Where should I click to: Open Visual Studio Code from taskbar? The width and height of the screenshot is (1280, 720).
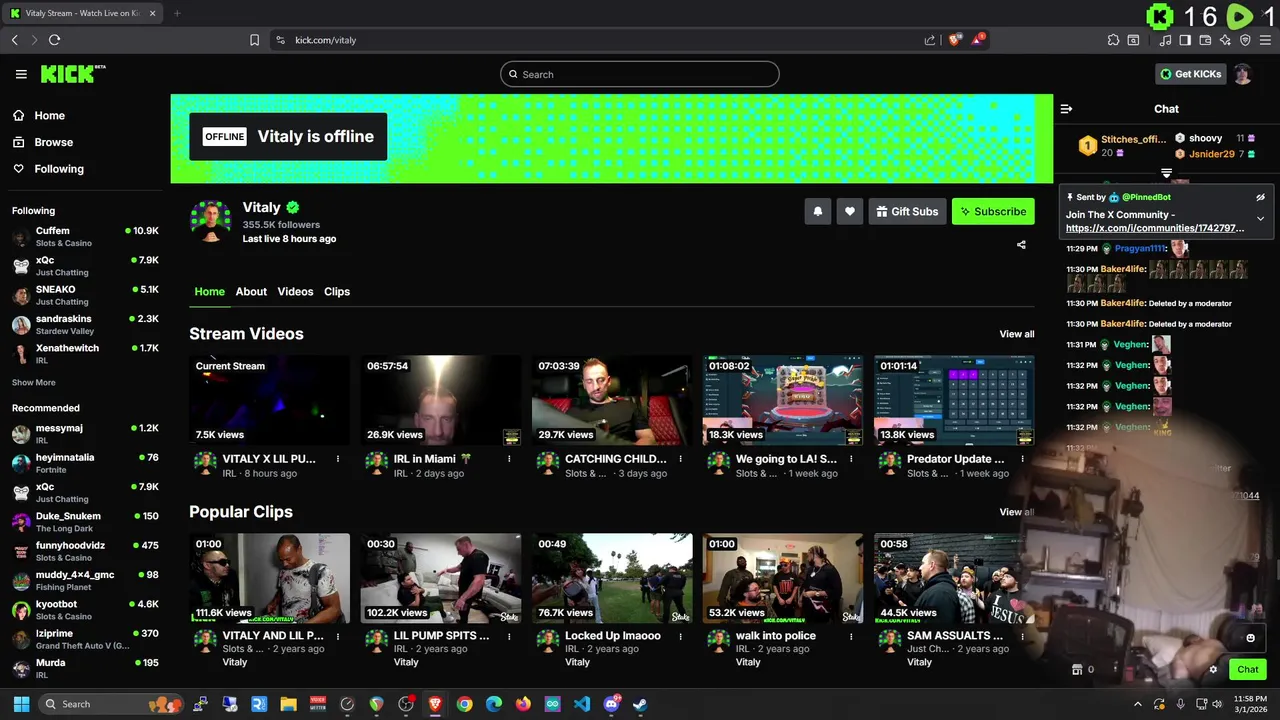pos(582,704)
